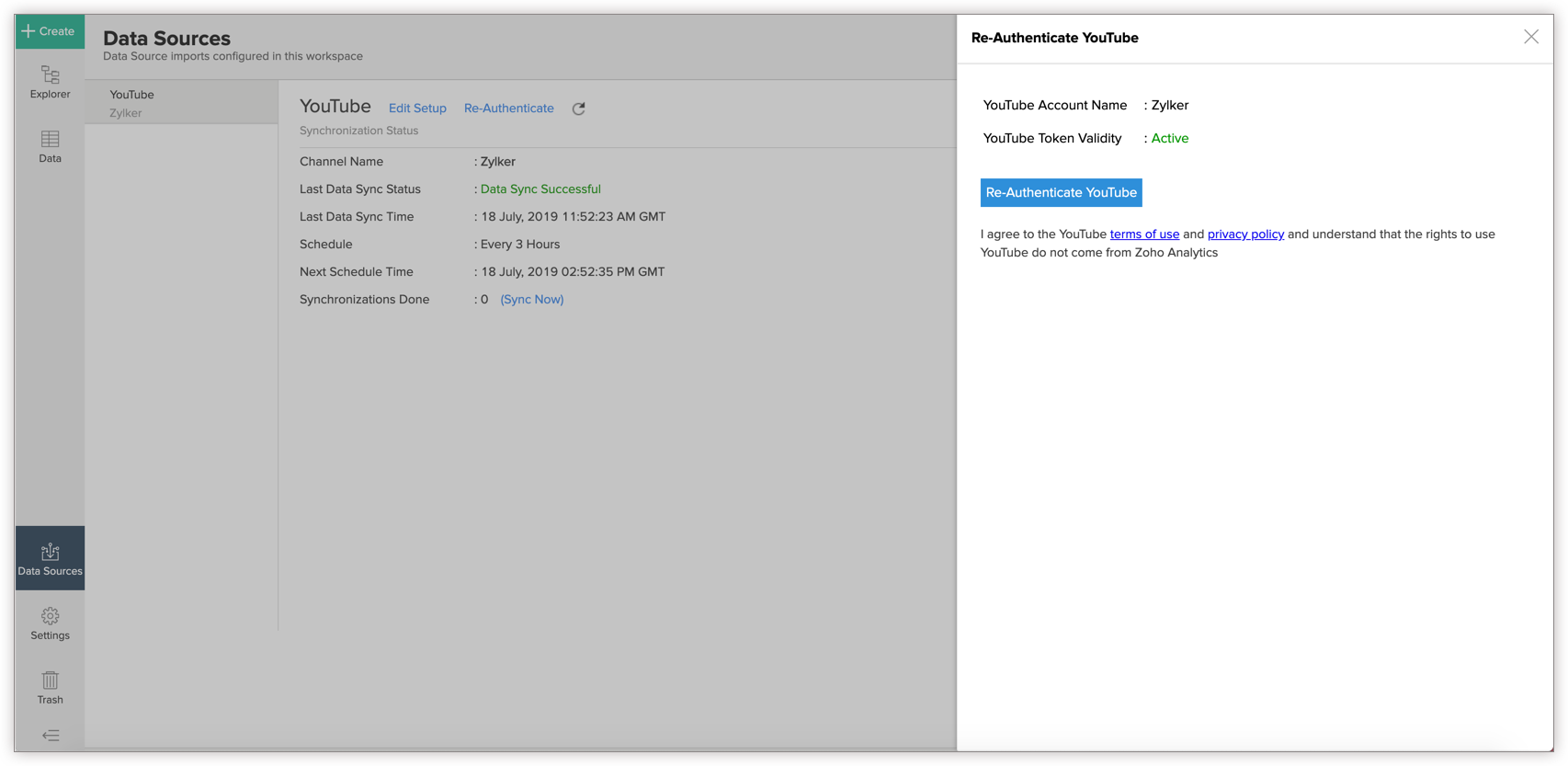Click the Re-Authenticate YouTube panel title

coord(1055,38)
